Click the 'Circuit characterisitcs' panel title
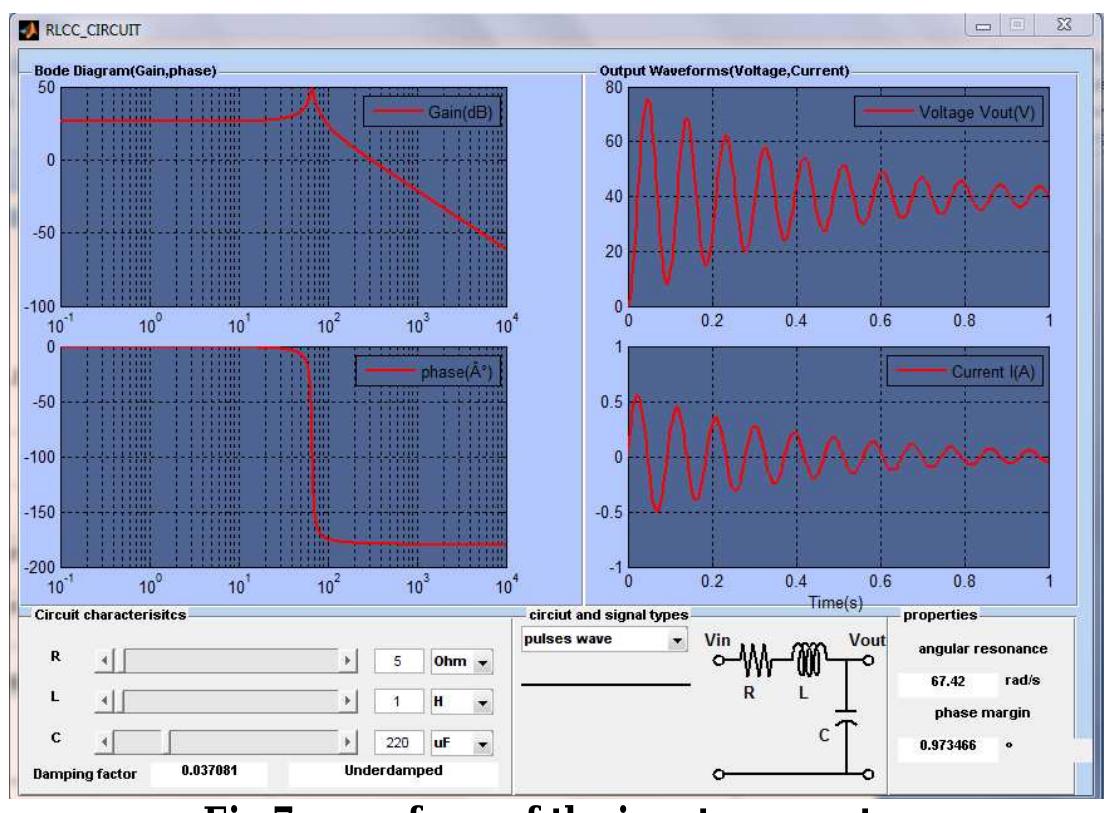 (110, 615)
